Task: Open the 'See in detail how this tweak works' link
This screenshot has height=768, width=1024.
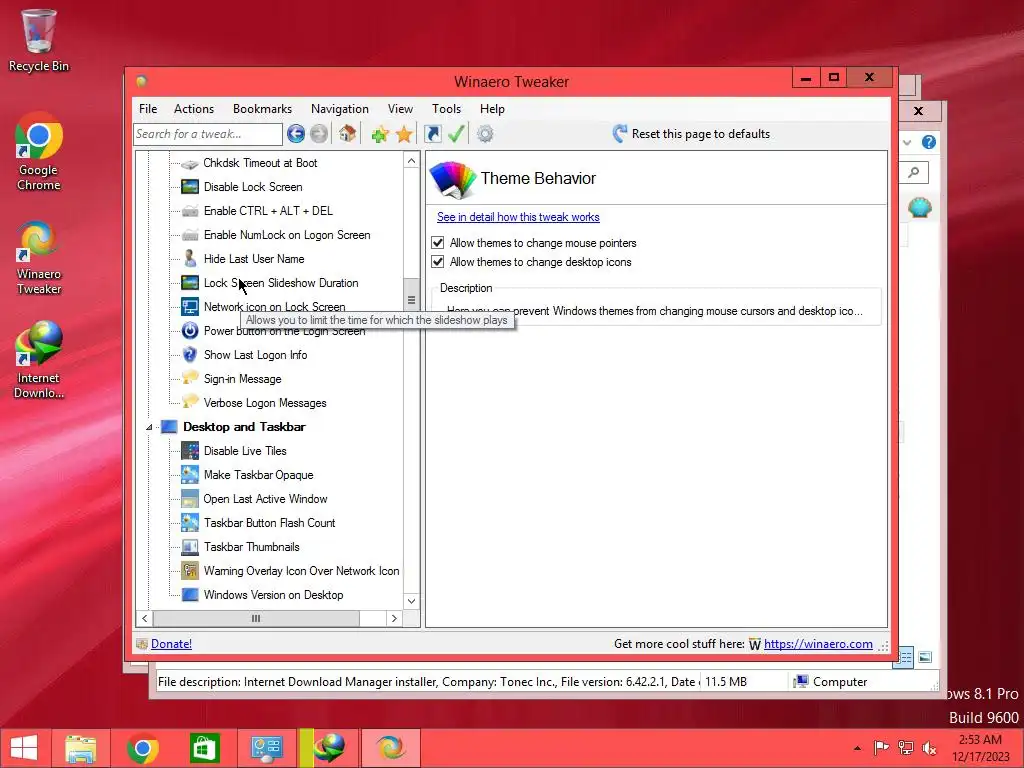Action: click(x=518, y=217)
